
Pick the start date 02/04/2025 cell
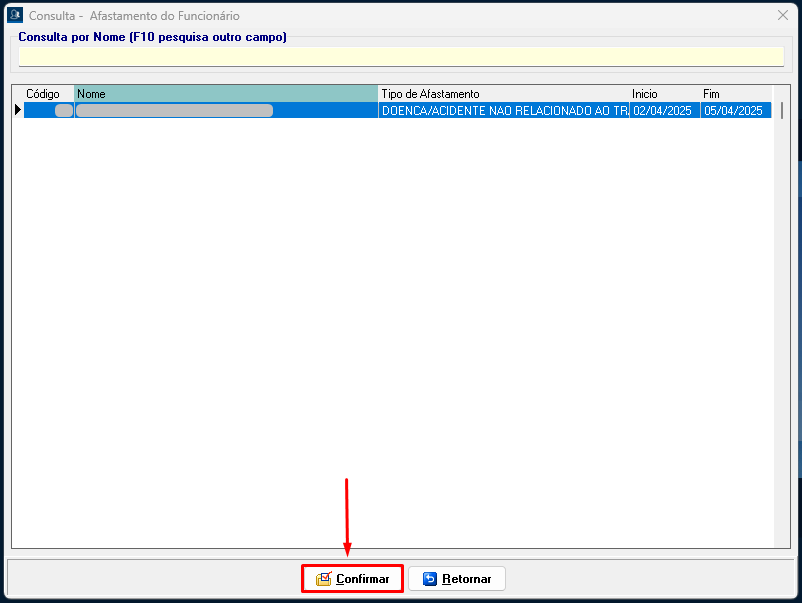(663, 111)
